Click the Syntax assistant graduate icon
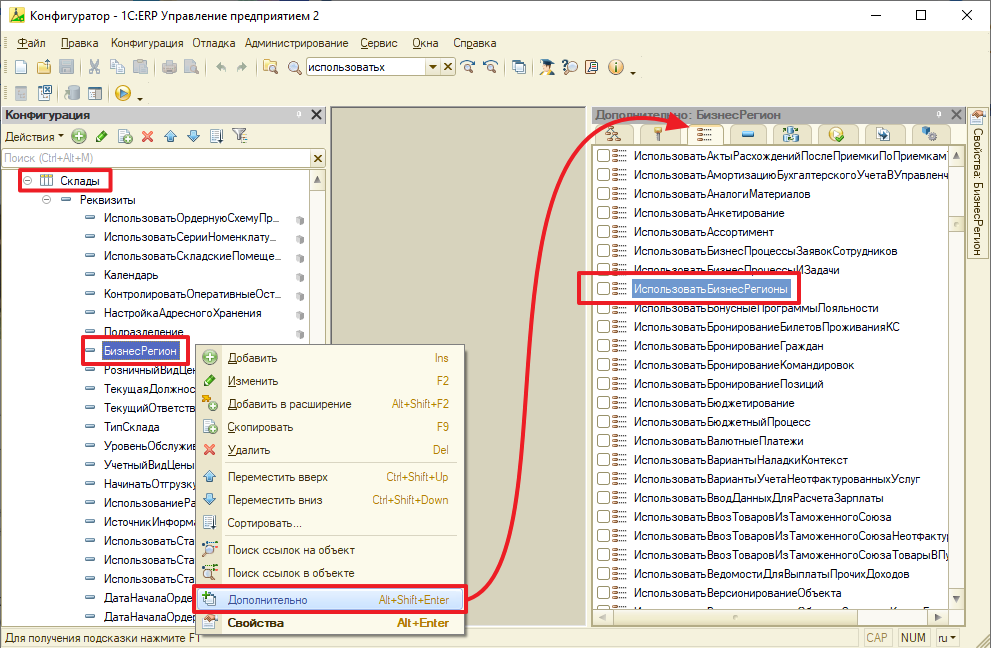 (547, 67)
